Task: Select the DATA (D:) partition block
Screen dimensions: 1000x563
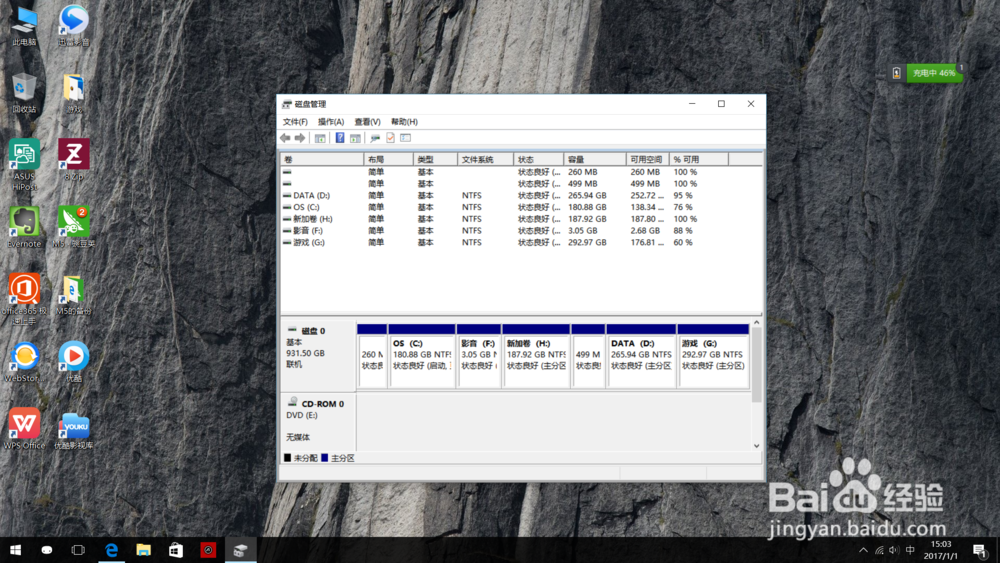Action: (x=641, y=355)
